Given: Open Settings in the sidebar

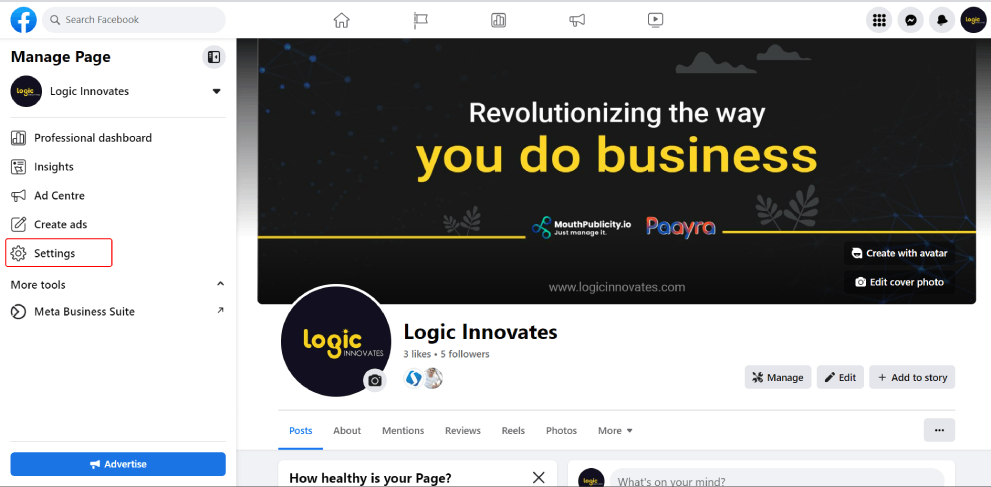Looking at the screenshot, I should click(x=59, y=253).
